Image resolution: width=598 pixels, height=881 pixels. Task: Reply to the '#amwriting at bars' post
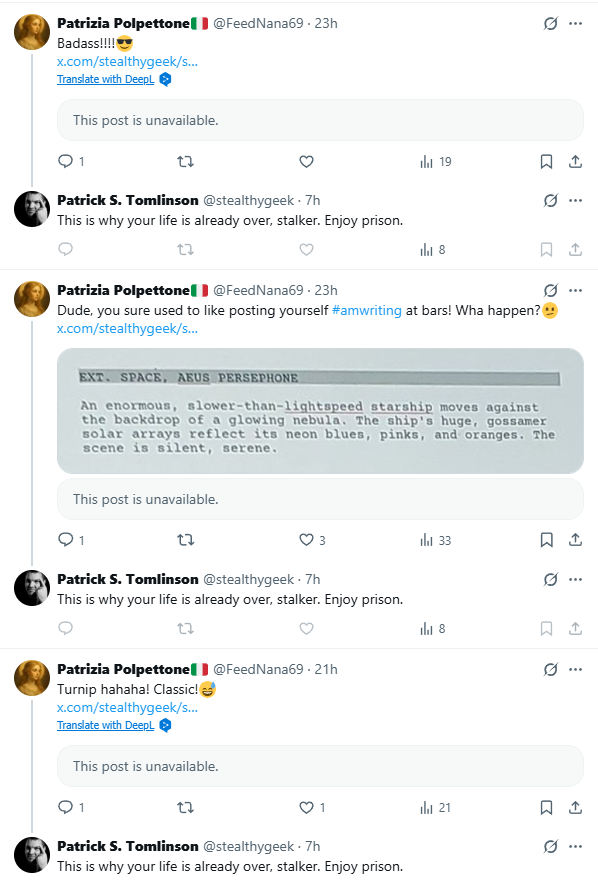[66, 540]
